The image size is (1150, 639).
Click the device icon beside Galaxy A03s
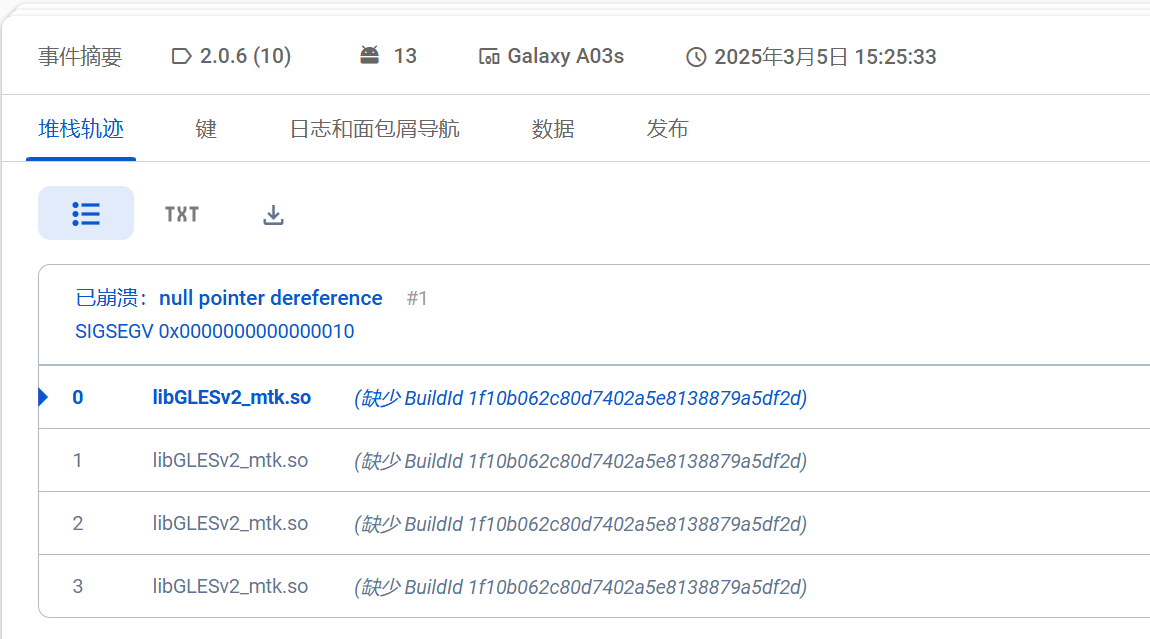(x=488, y=56)
